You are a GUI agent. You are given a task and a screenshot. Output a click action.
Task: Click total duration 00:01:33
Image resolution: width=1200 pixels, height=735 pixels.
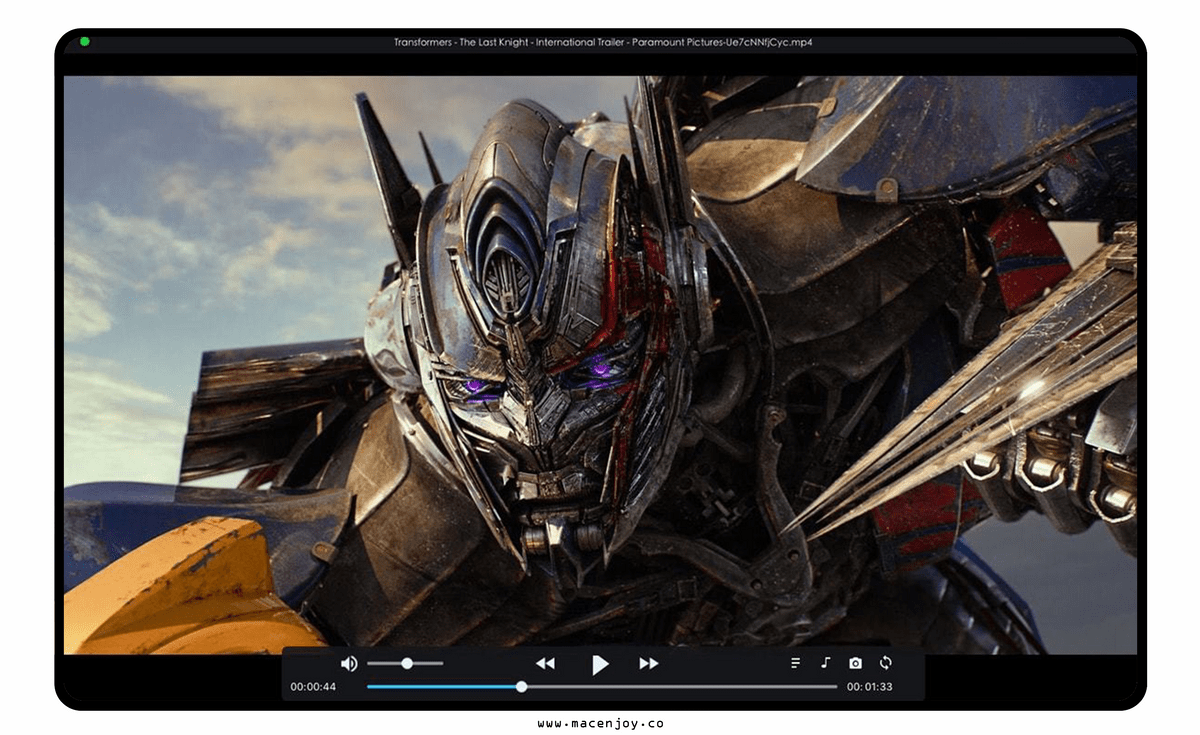869,687
